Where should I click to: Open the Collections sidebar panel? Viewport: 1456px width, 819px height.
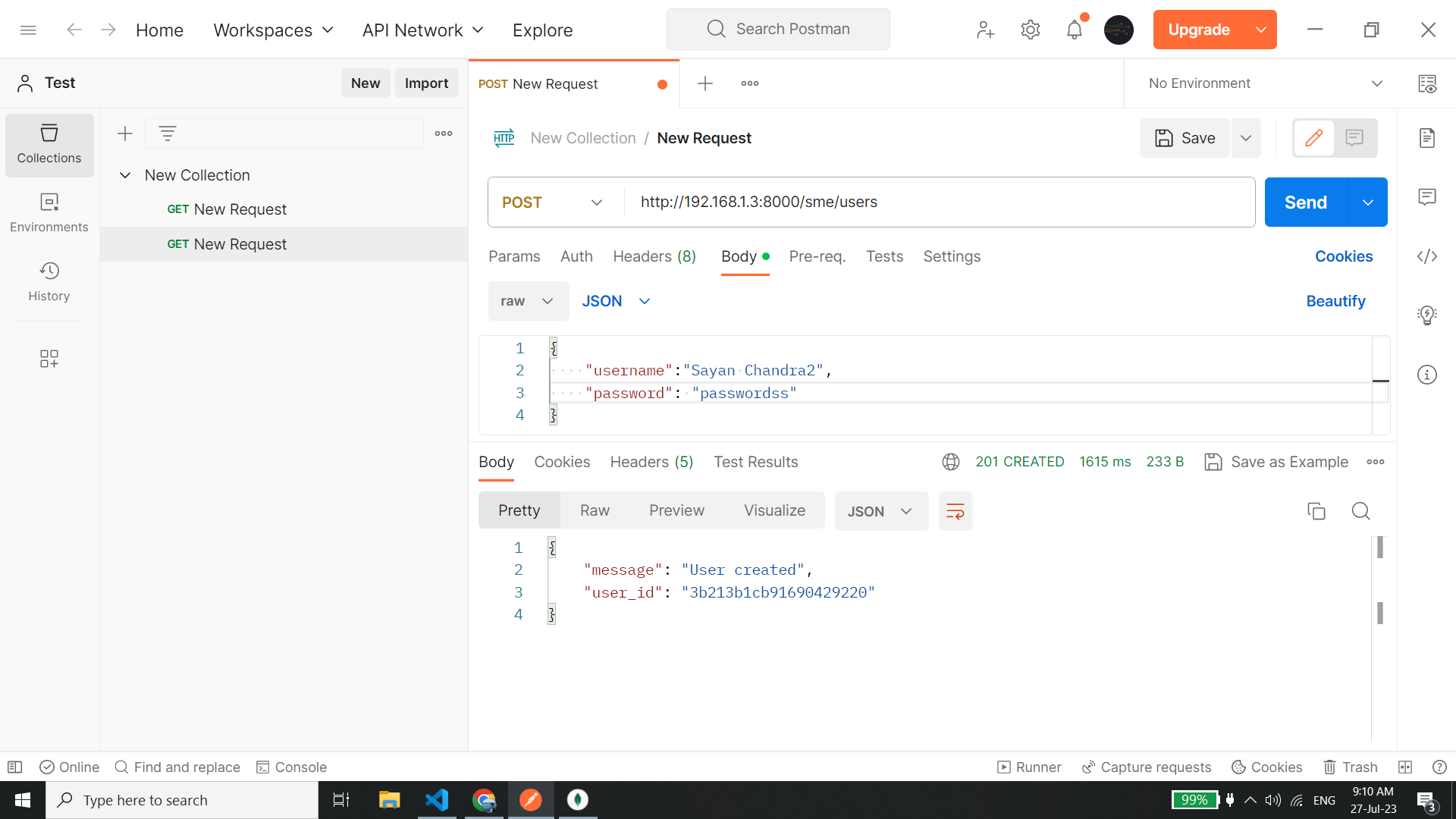click(x=49, y=144)
